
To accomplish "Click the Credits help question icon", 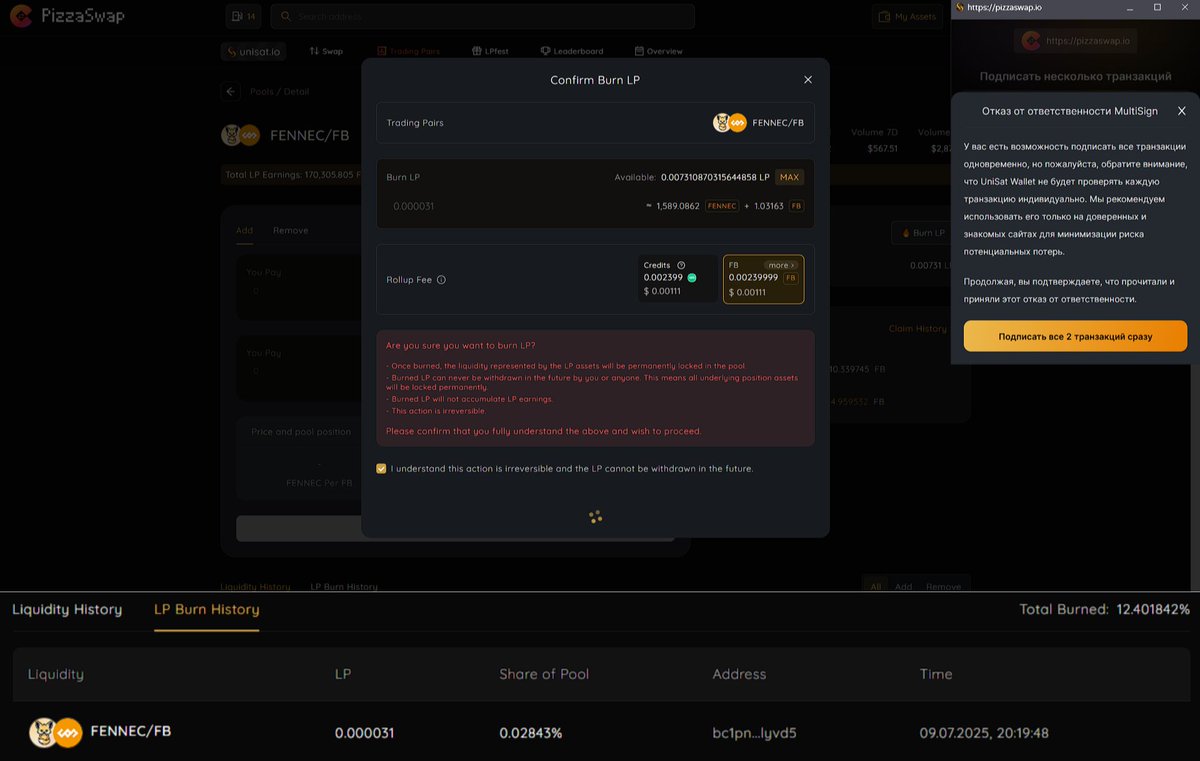I will [681, 265].
